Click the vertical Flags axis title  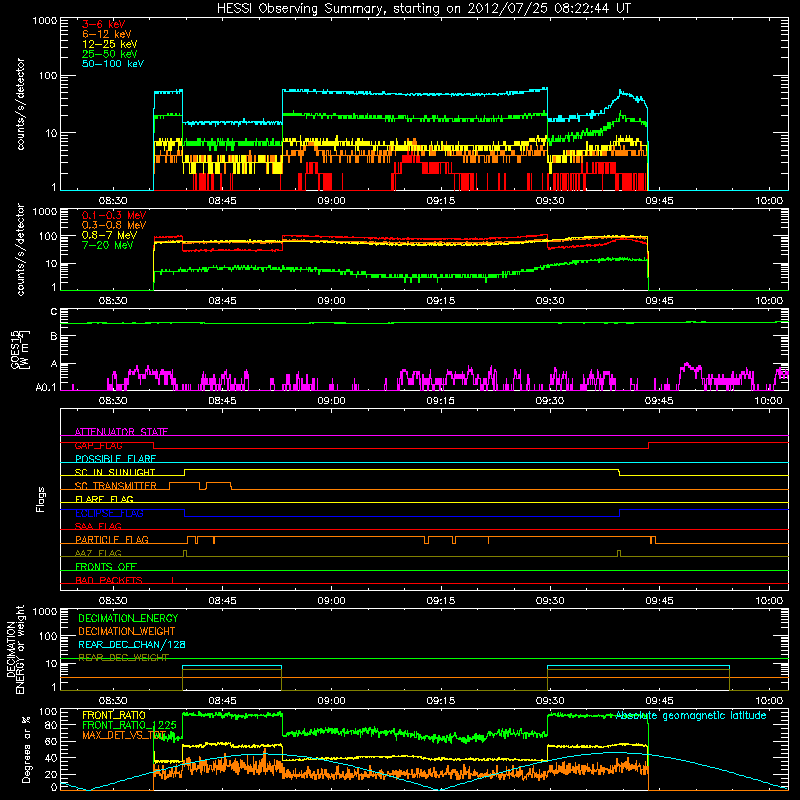pos(41,499)
